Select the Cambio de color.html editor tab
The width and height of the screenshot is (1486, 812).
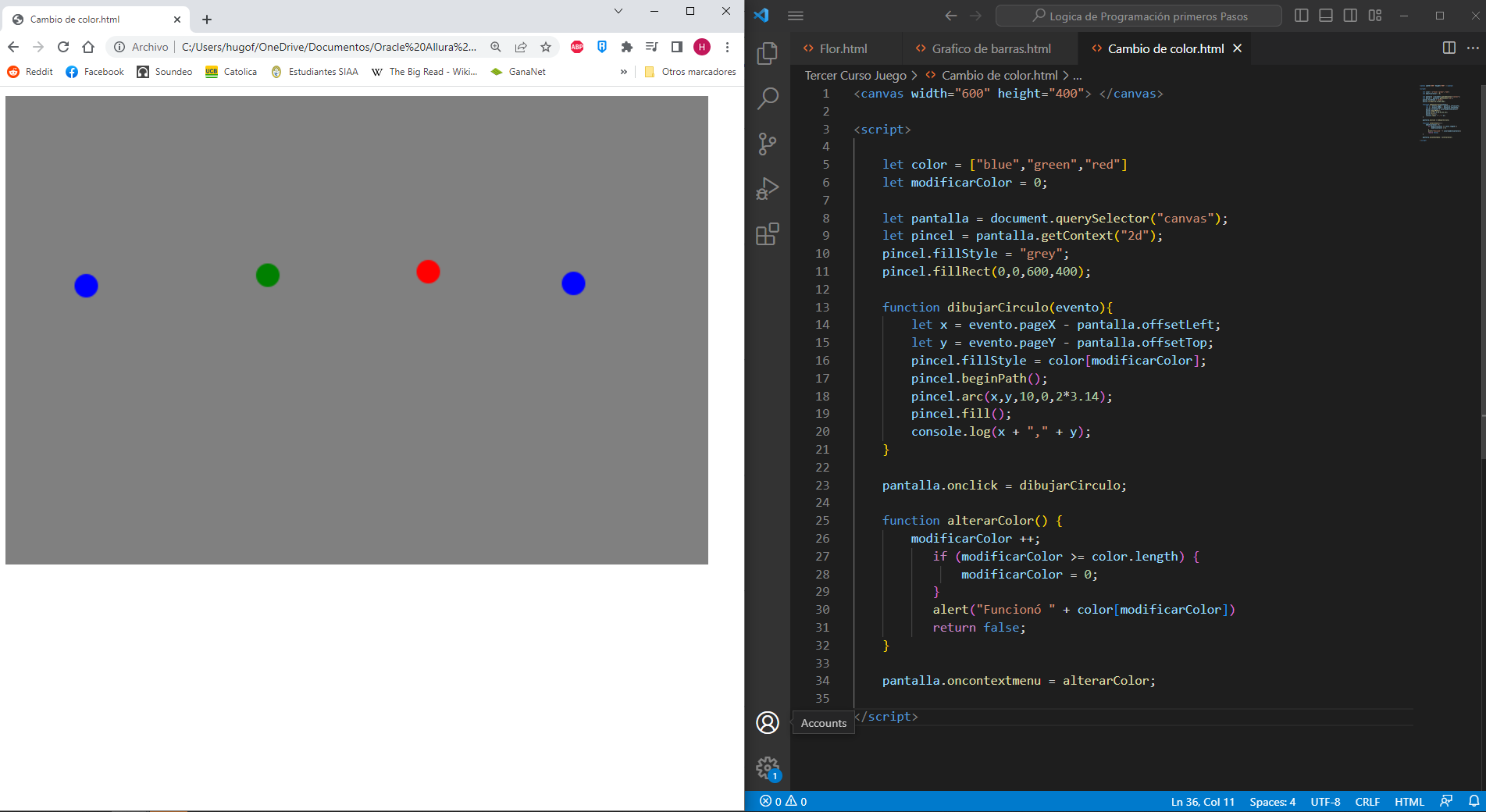coord(1166,48)
